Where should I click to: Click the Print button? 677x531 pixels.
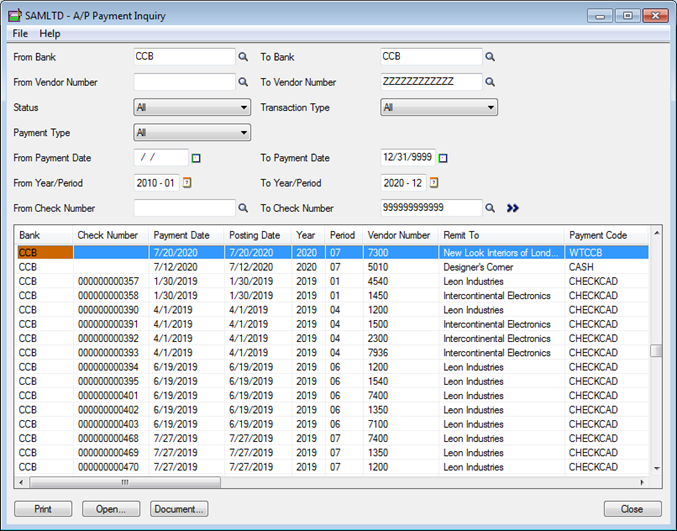coord(43,509)
